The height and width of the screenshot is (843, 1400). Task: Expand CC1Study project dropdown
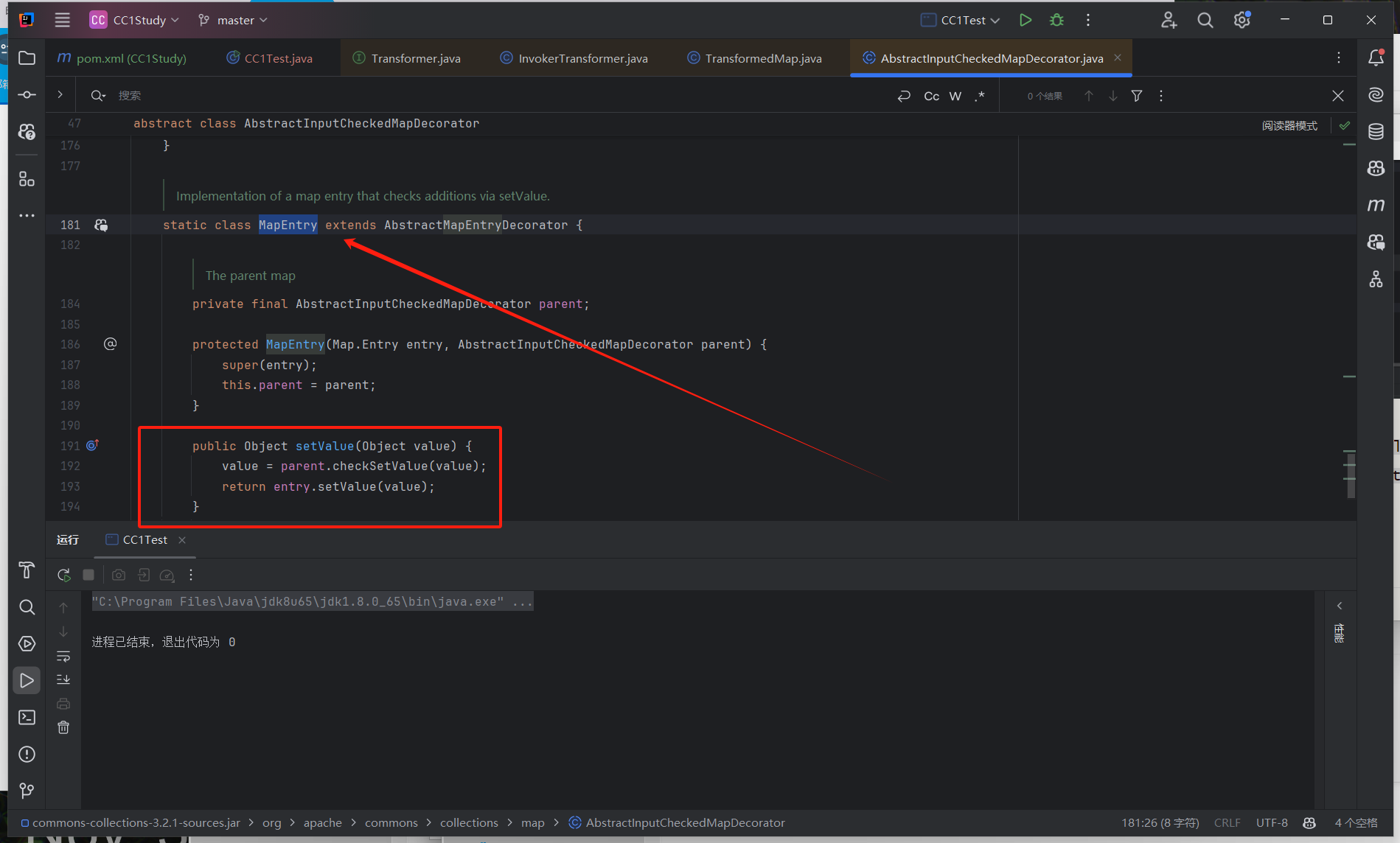pos(135,20)
